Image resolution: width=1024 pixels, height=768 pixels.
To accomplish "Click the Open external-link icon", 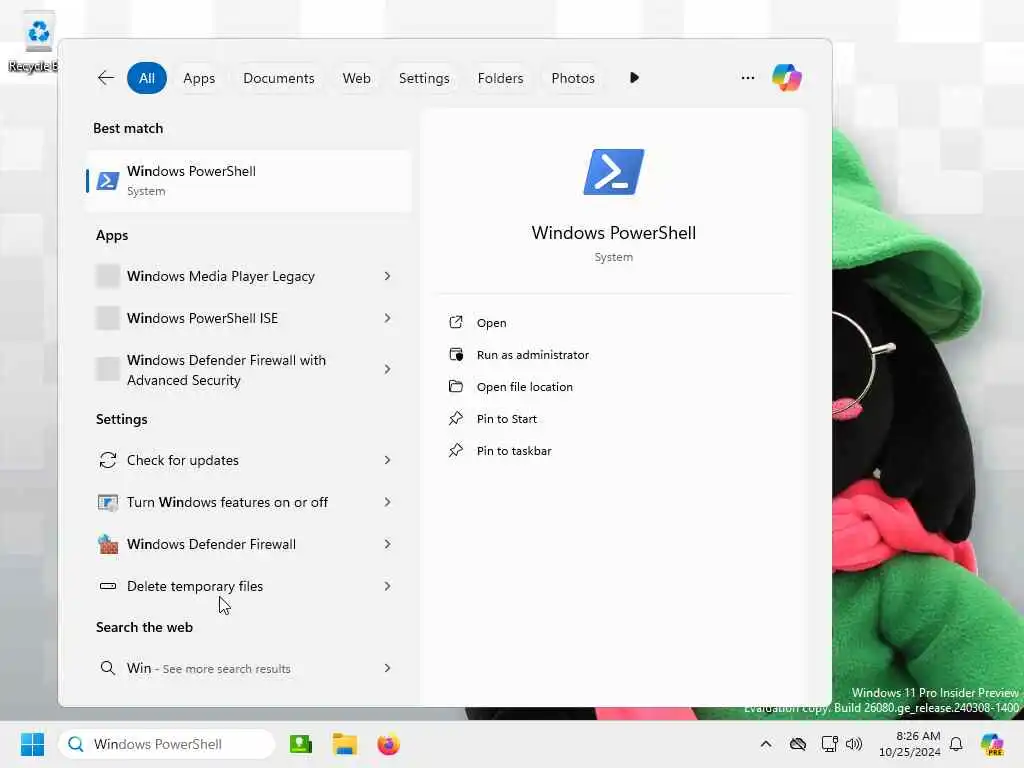I will tap(456, 323).
